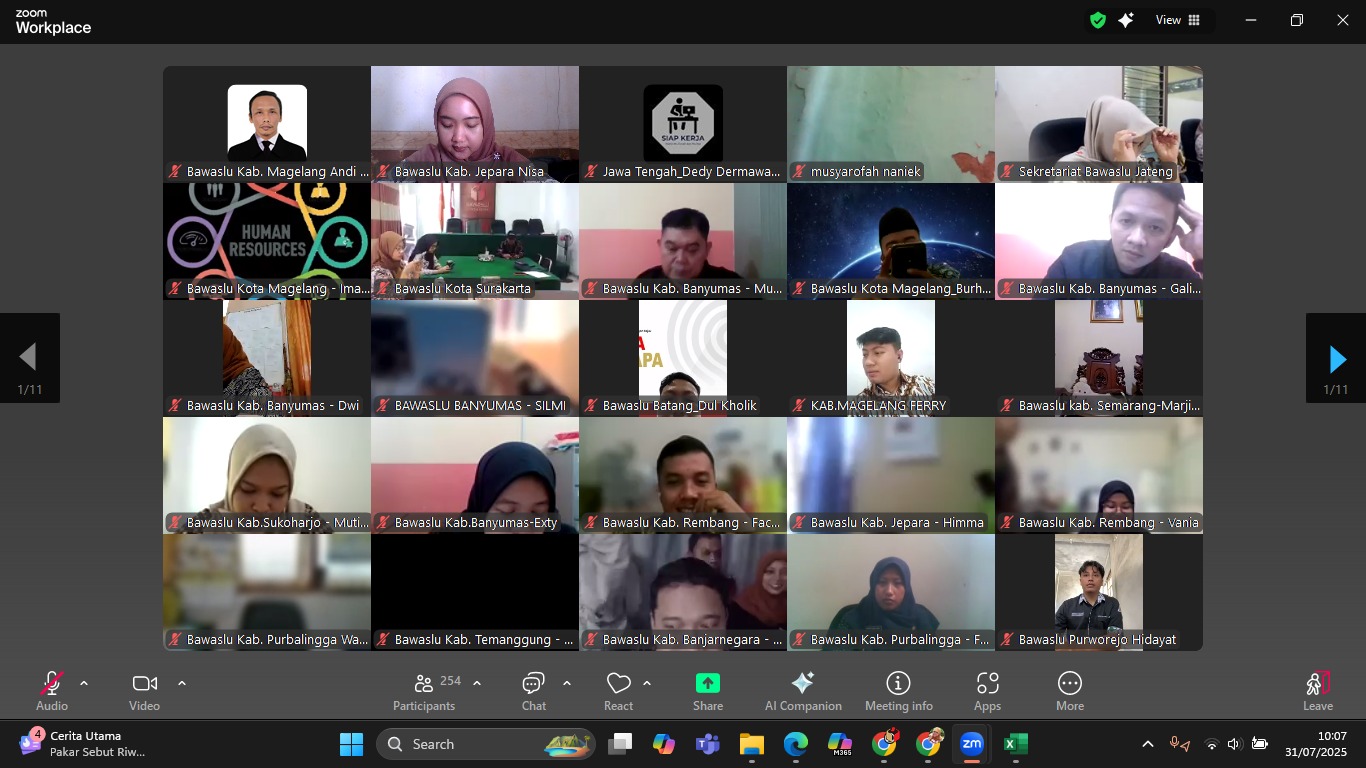Open Microsoft Excel from the taskbar
Image resolution: width=1366 pixels, height=768 pixels.
tap(1015, 744)
